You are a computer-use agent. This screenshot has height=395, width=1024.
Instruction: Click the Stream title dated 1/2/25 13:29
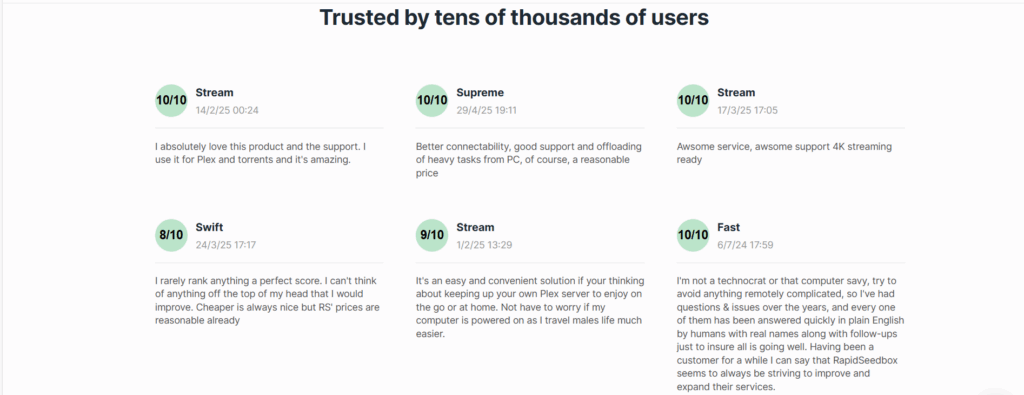coord(475,227)
